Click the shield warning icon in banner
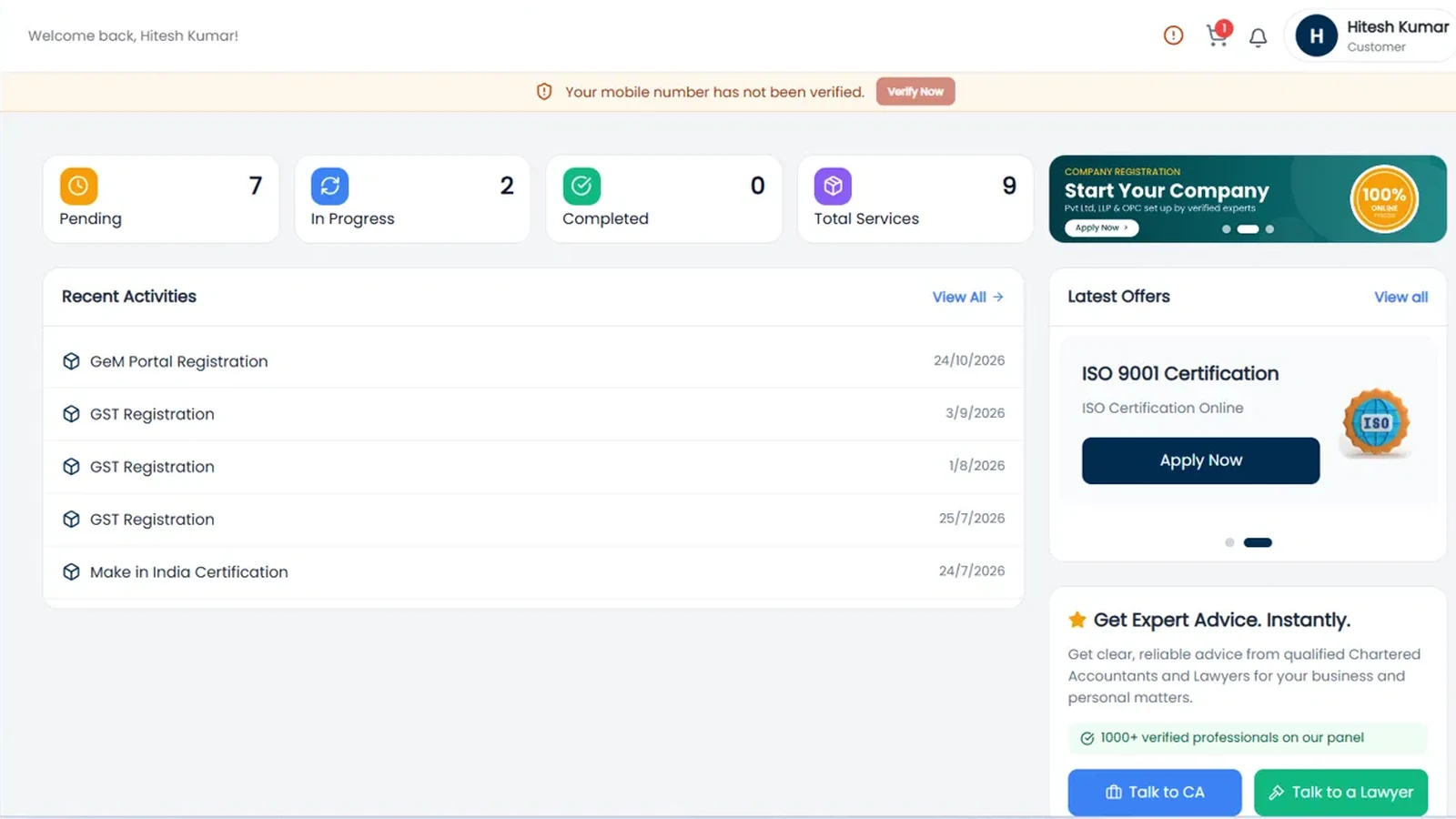This screenshot has height=819, width=1456. [544, 92]
